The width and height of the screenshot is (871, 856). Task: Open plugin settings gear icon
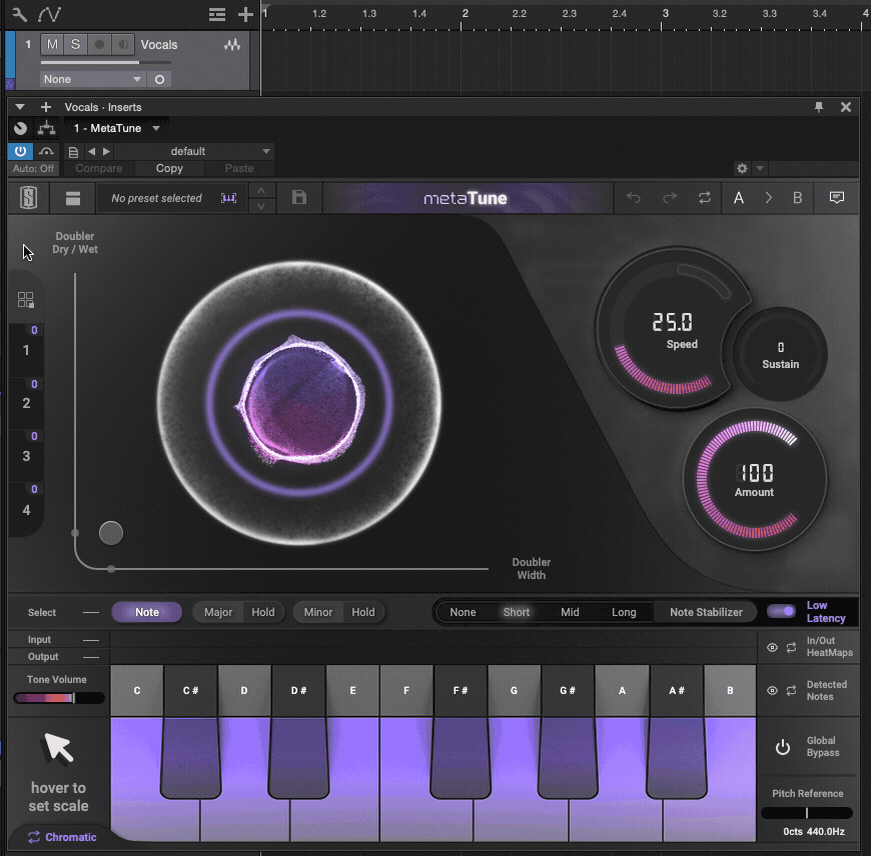[x=742, y=168]
